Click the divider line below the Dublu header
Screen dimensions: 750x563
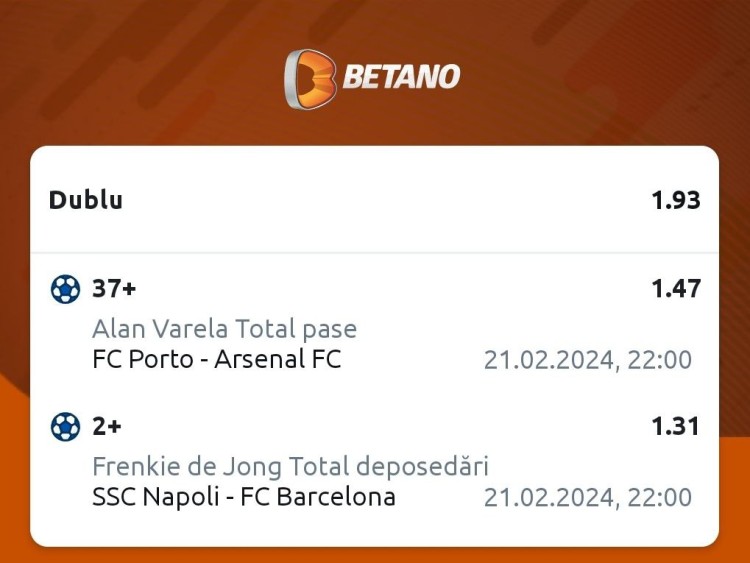[375, 252]
